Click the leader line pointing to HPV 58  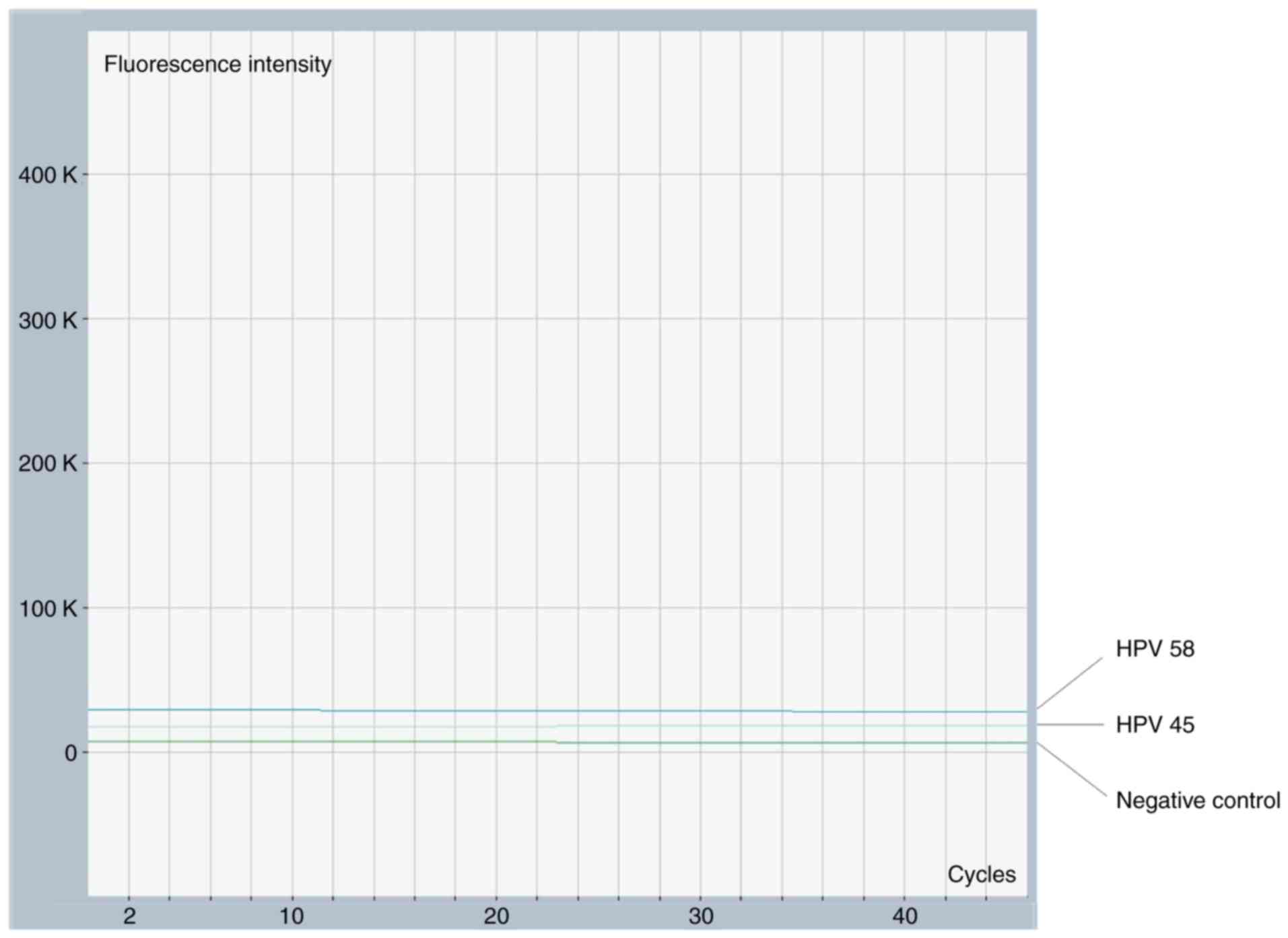pos(1069,683)
